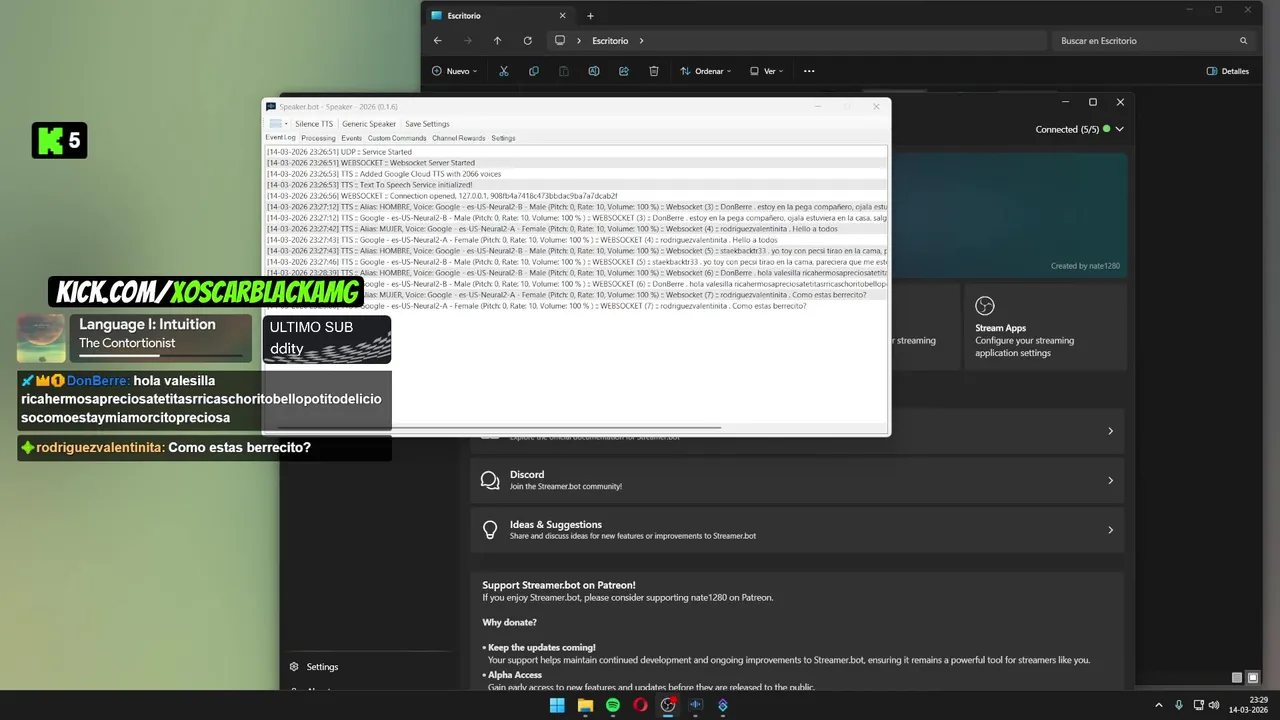The width and height of the screenshot is (1280, 720).
Task: Click the rodriguezvalentinita chat username in overlay
Action: tap(100, 448)
